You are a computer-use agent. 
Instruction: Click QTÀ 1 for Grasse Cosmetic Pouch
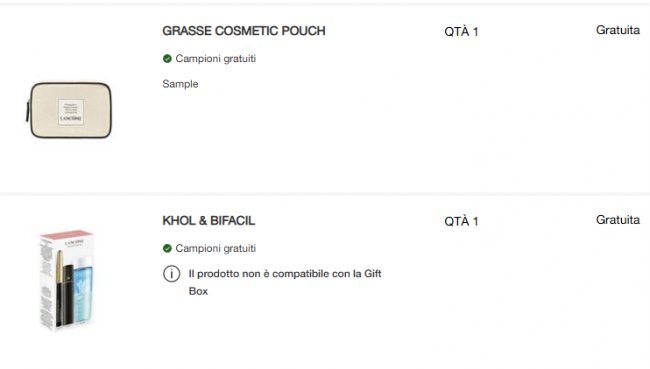461,32
